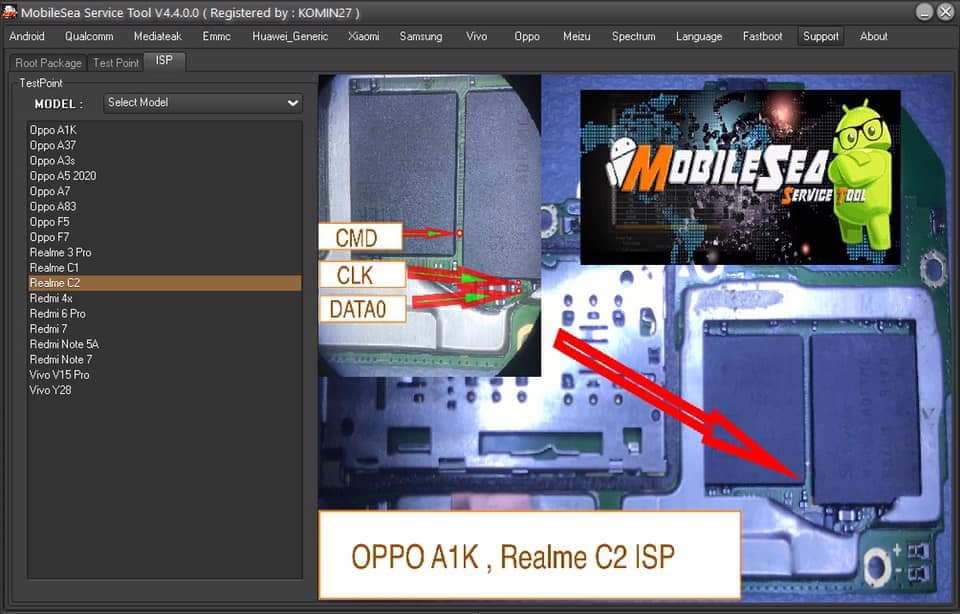This screenshot has height=614, width=960.
Task: Open the Oppo menu
Action: (527, 36)
